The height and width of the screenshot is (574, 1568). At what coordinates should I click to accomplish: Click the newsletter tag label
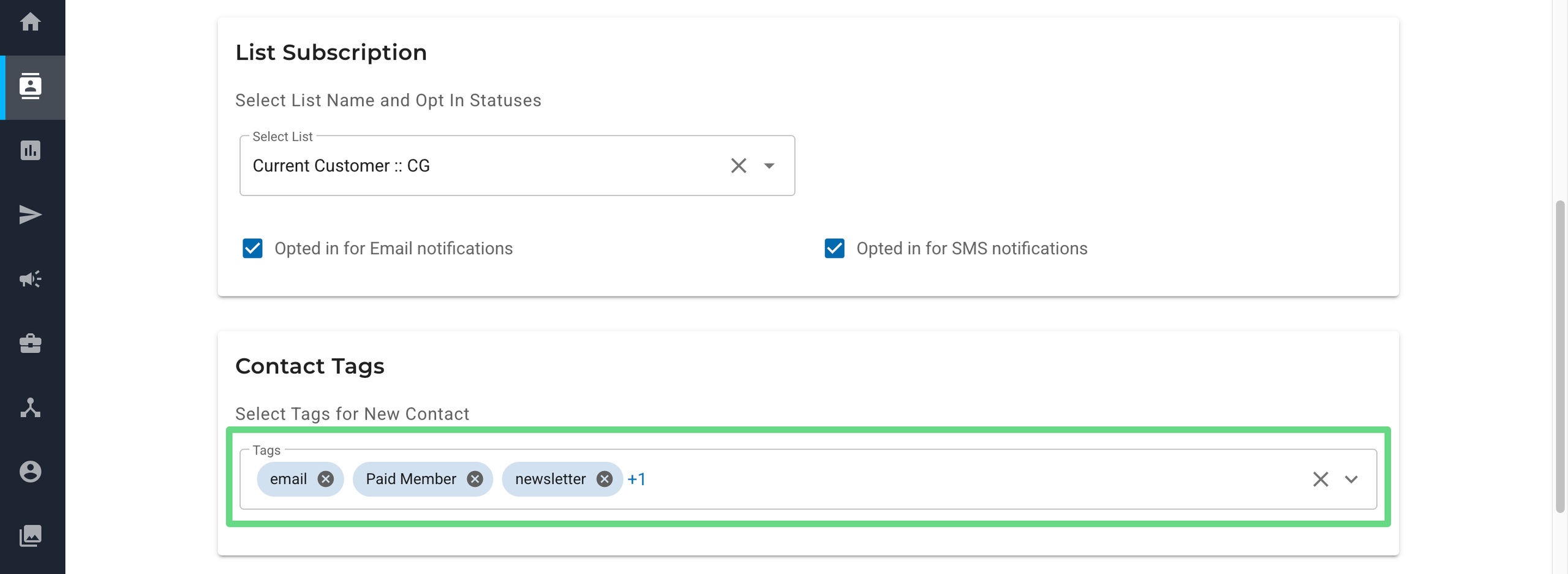[551, 479]
